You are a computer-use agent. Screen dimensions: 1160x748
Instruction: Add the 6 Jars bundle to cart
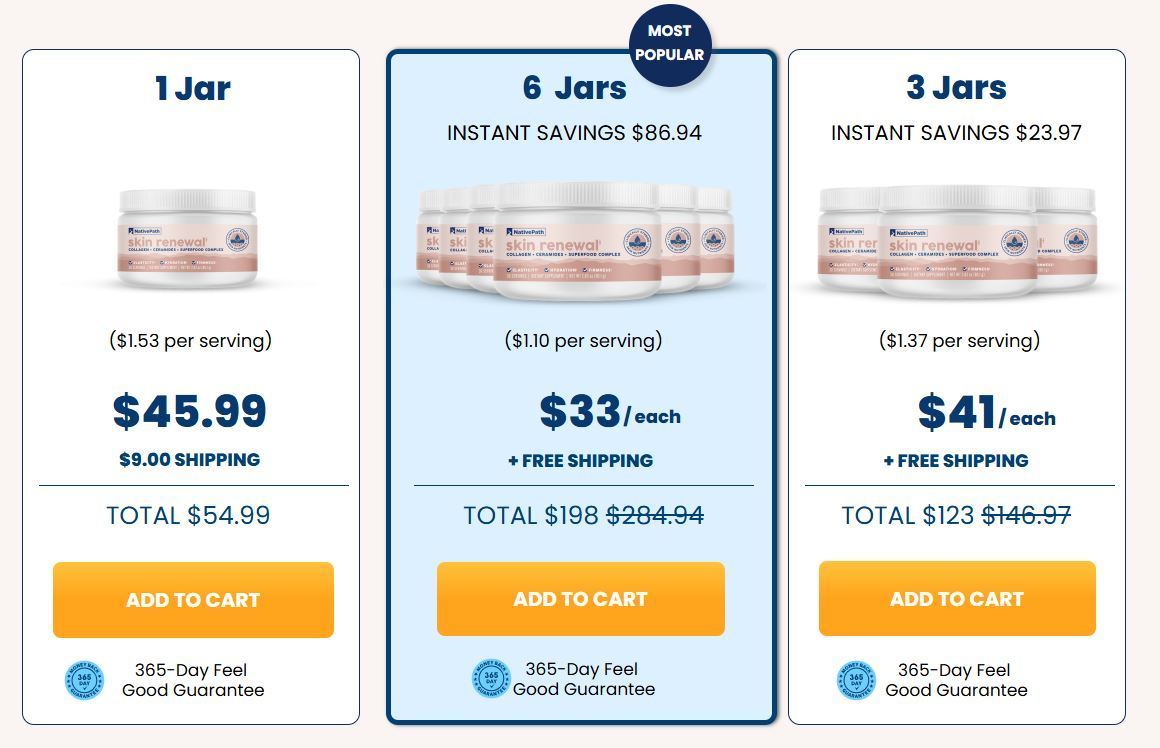tap(580, 599)
